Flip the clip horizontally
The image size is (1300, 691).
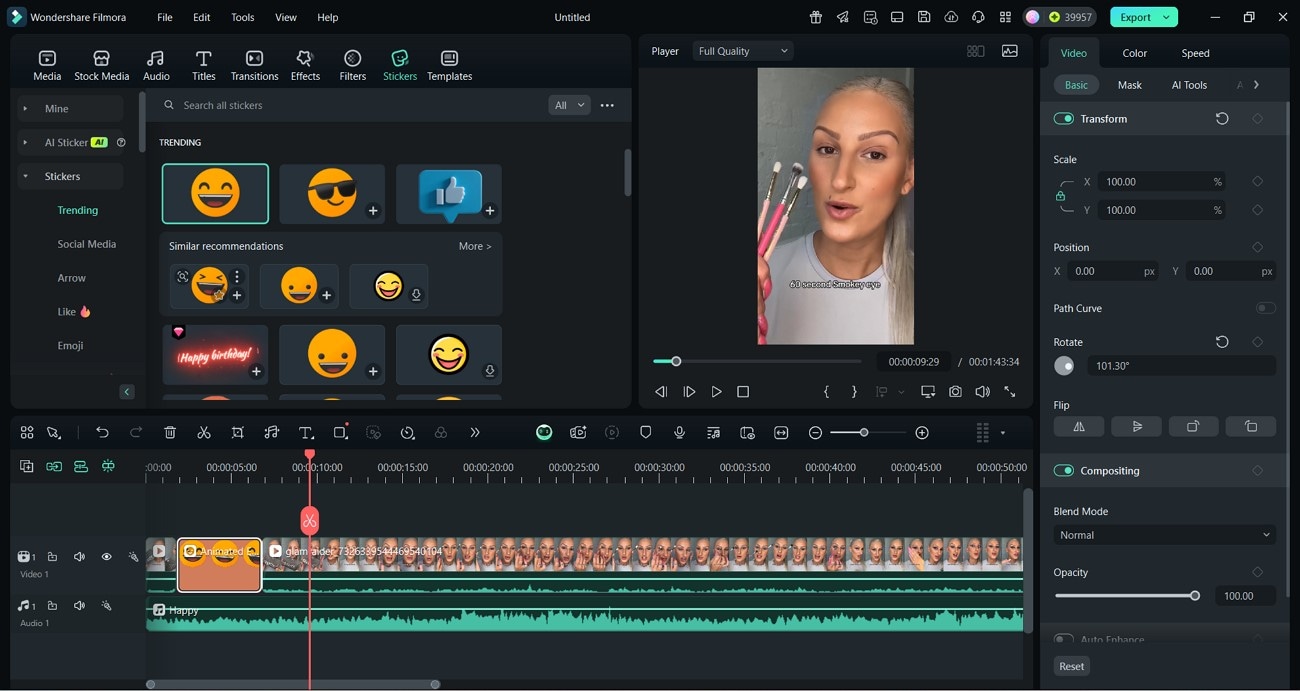pyautogui.click(x=1079, y=426)
